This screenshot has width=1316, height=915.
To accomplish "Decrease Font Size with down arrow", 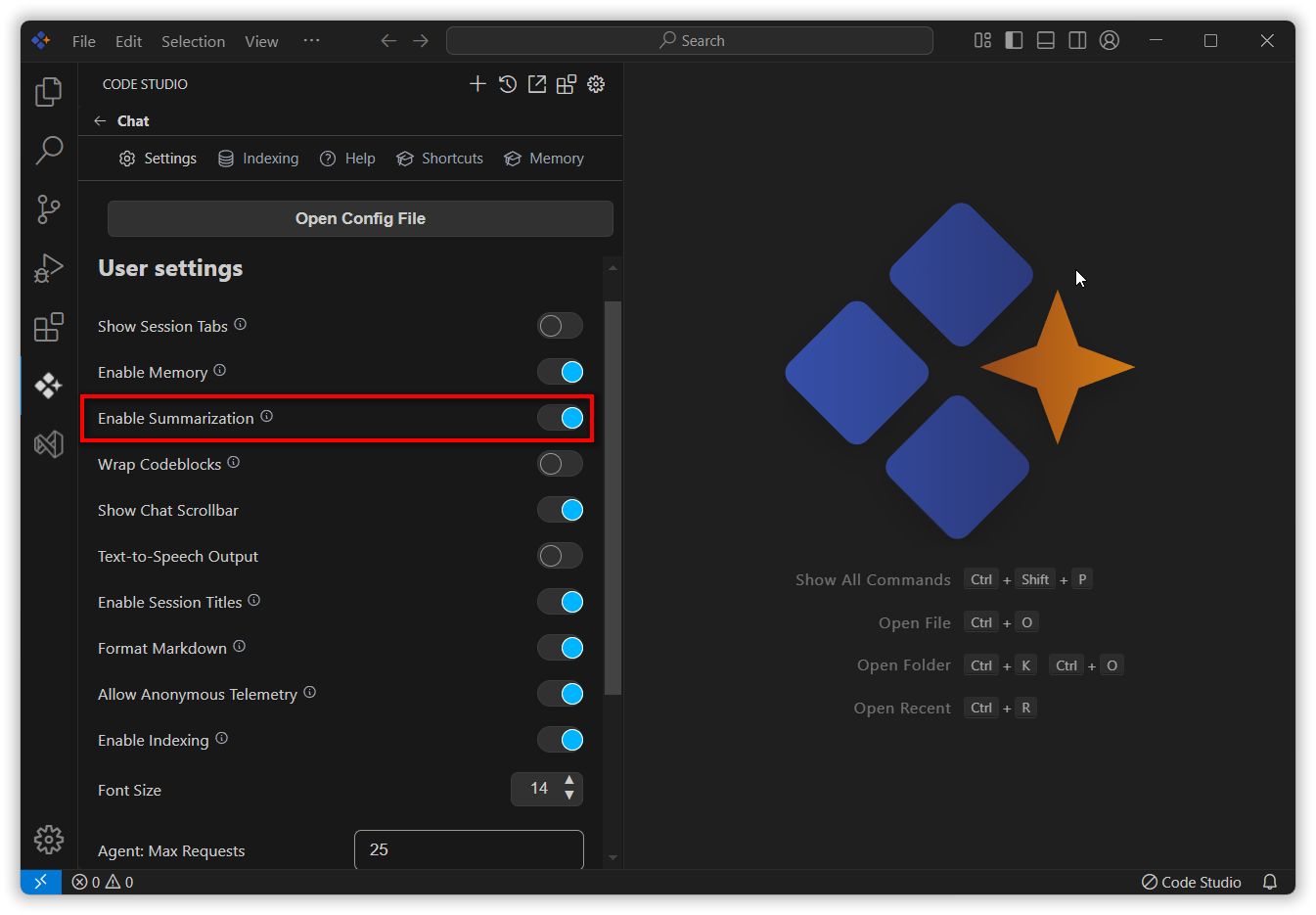I will [x=569, y=796].
